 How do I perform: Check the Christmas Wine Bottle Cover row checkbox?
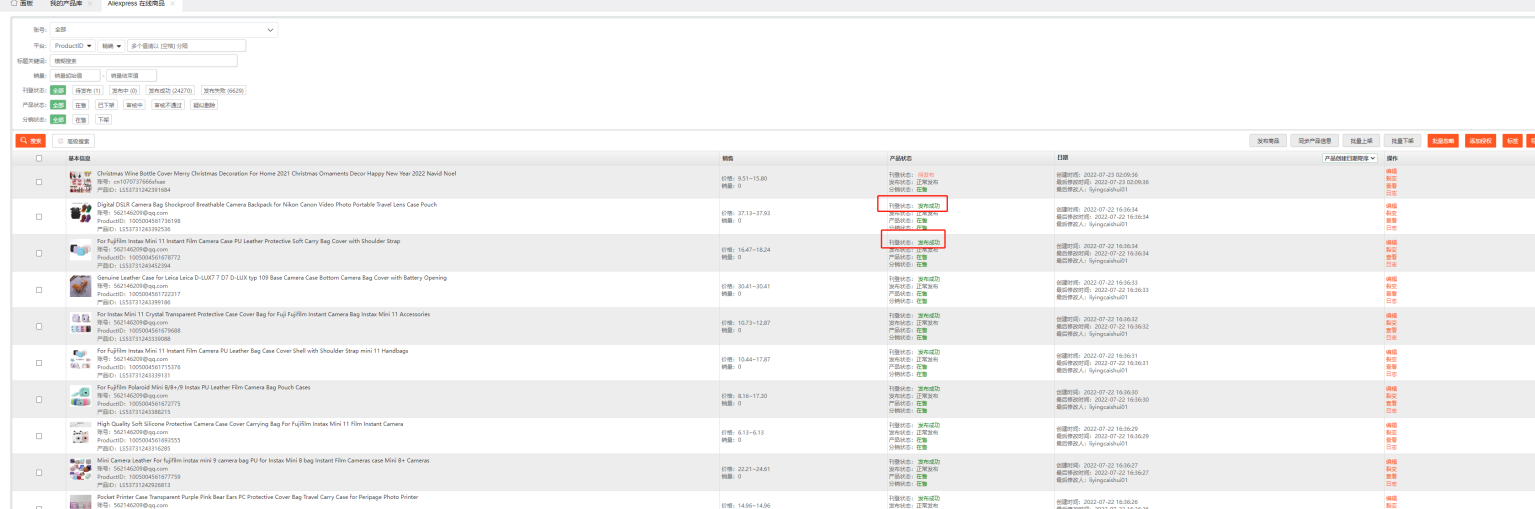39,181
